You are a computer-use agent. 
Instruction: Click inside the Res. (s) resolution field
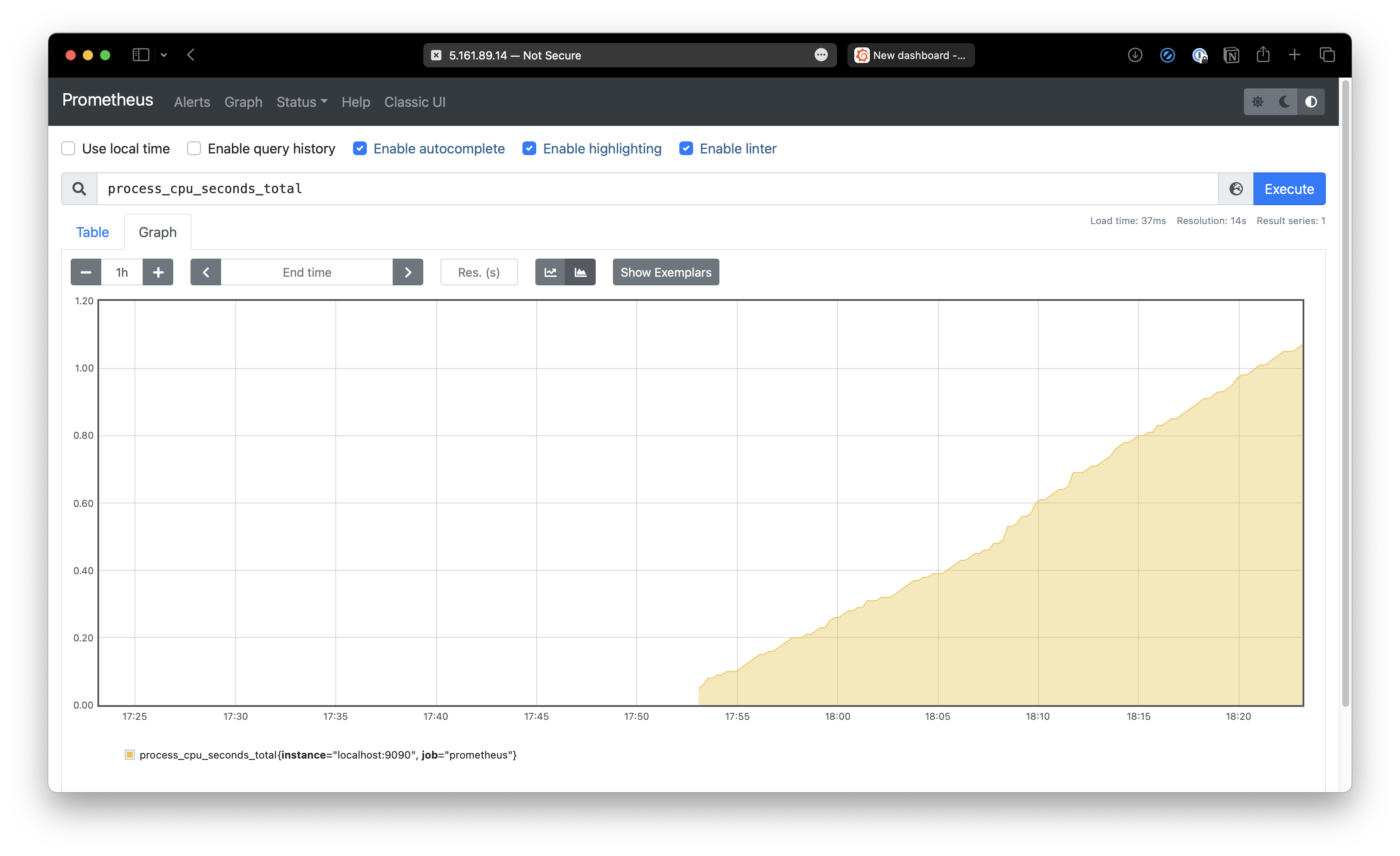pos(478,272)
